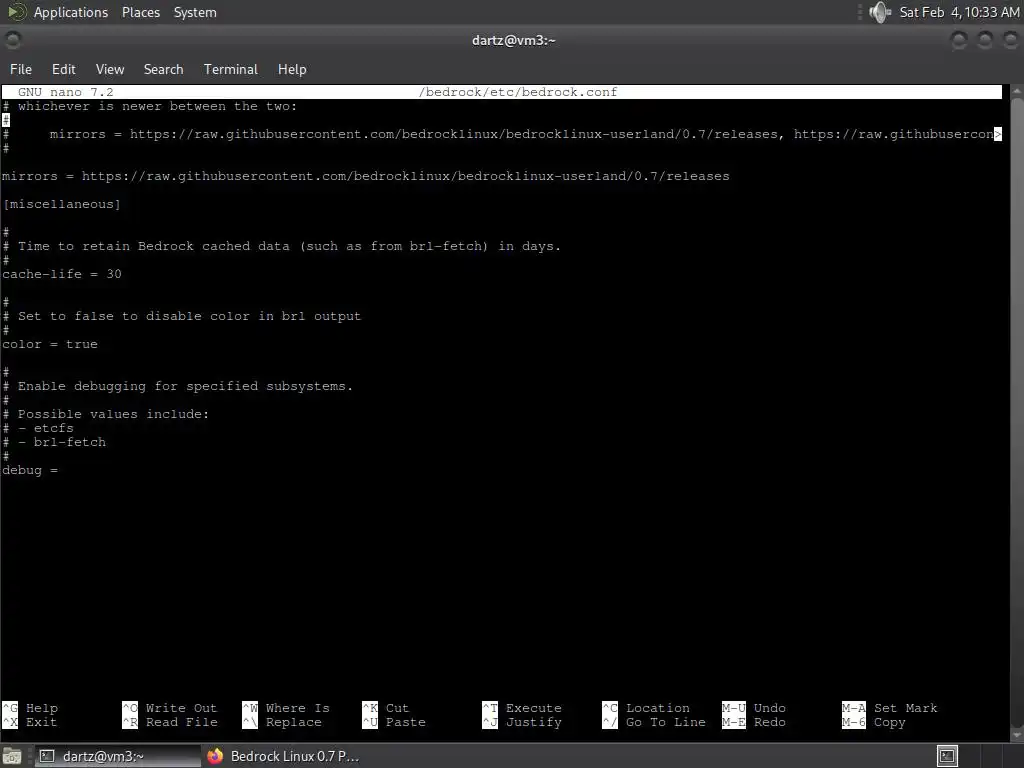Viewport: 1024px width, 768px height.
Task: Click the show desktop icon in bottom panel
Action: click(12, 756)
